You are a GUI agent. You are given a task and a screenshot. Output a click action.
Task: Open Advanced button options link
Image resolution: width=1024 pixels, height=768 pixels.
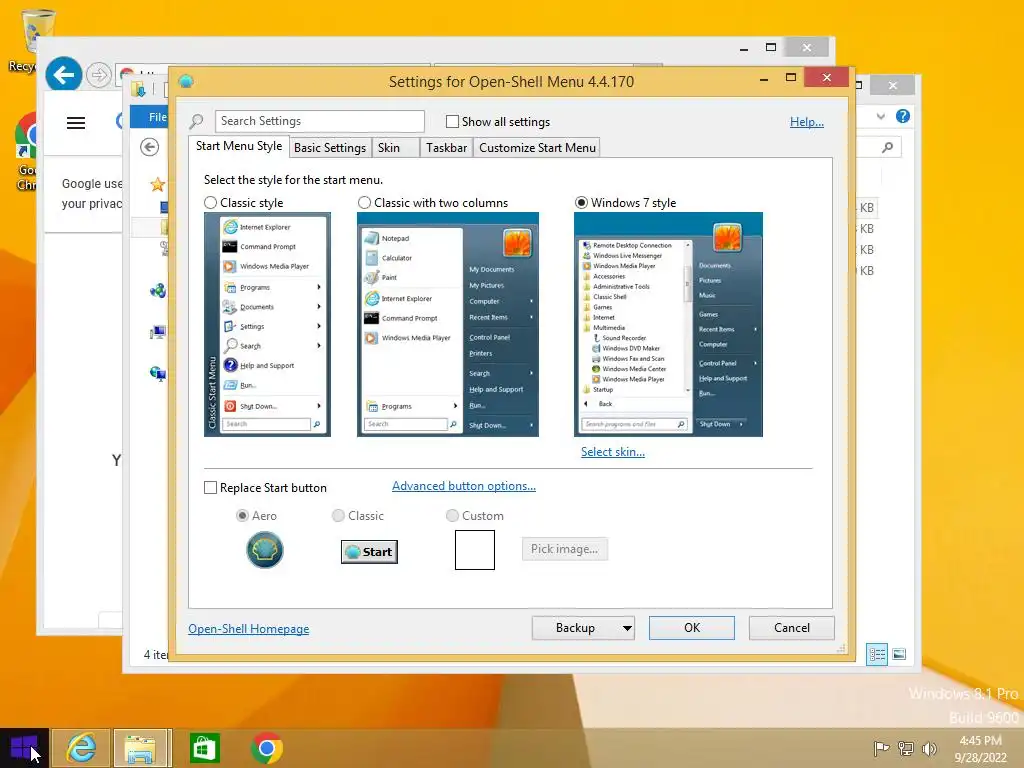pos(464,487)
